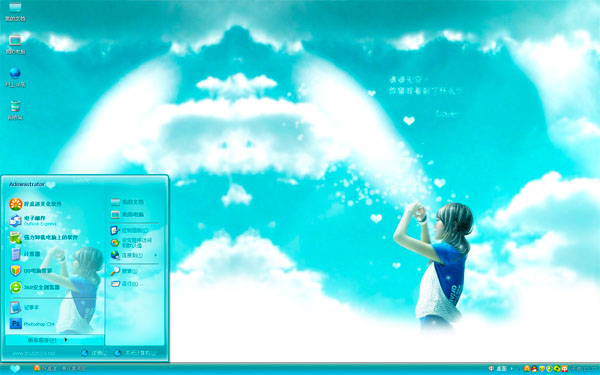Expand the taskbar desktop toolbar arrow
This screenshot has width=600, height=375.
[512, 368]
